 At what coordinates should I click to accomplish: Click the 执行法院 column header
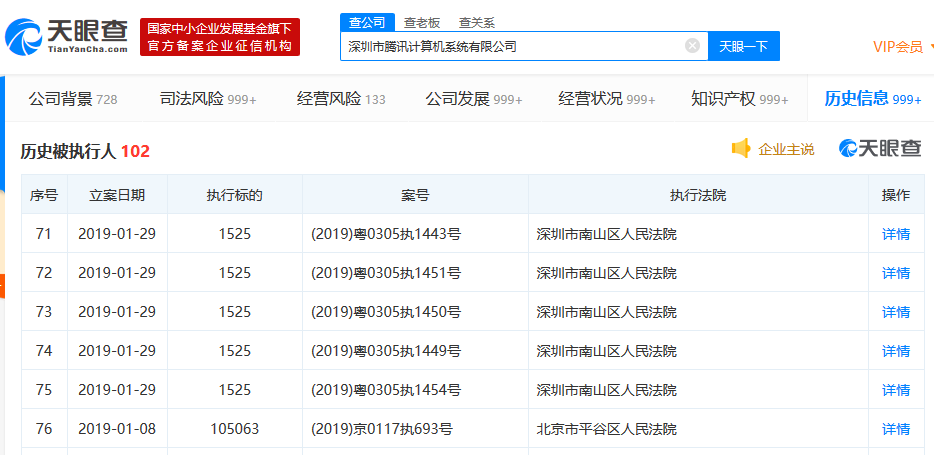(x=698, y=195)
